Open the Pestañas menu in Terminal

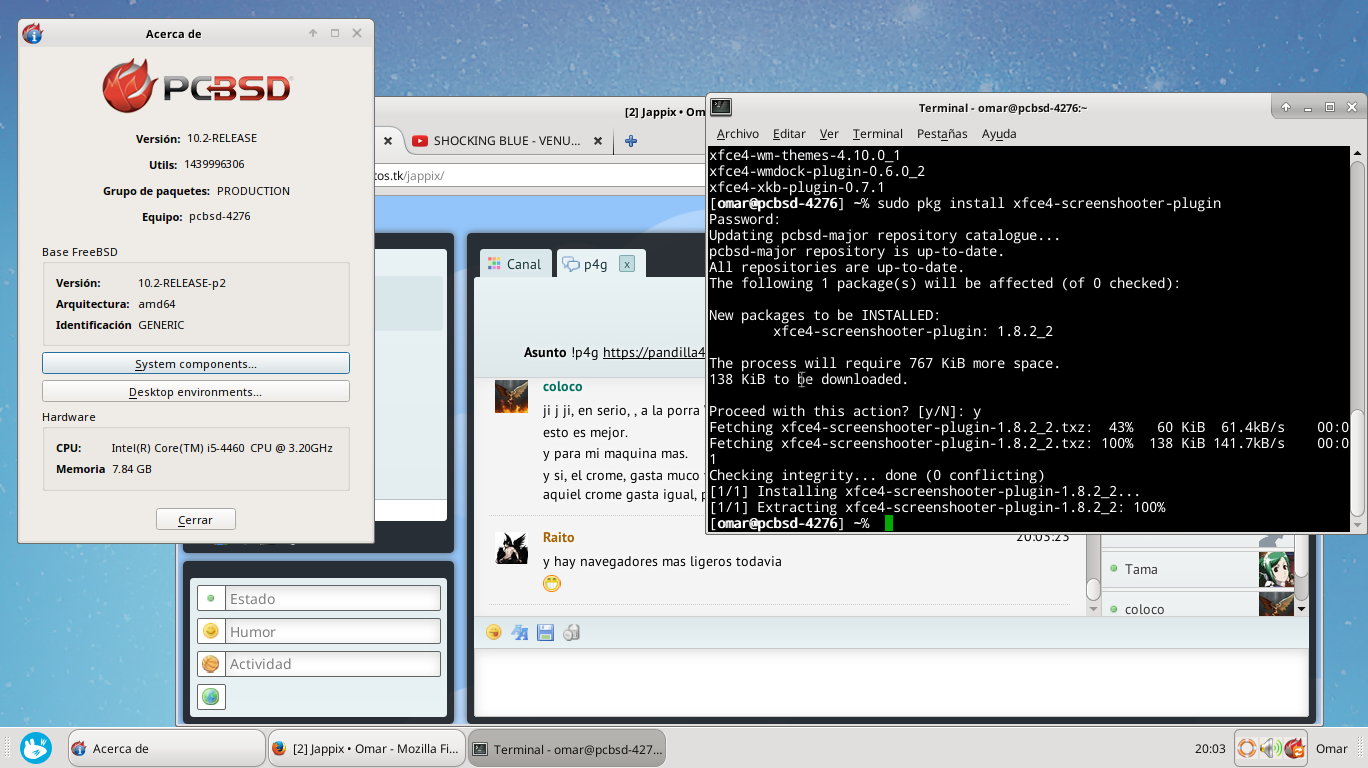point(942,133)
